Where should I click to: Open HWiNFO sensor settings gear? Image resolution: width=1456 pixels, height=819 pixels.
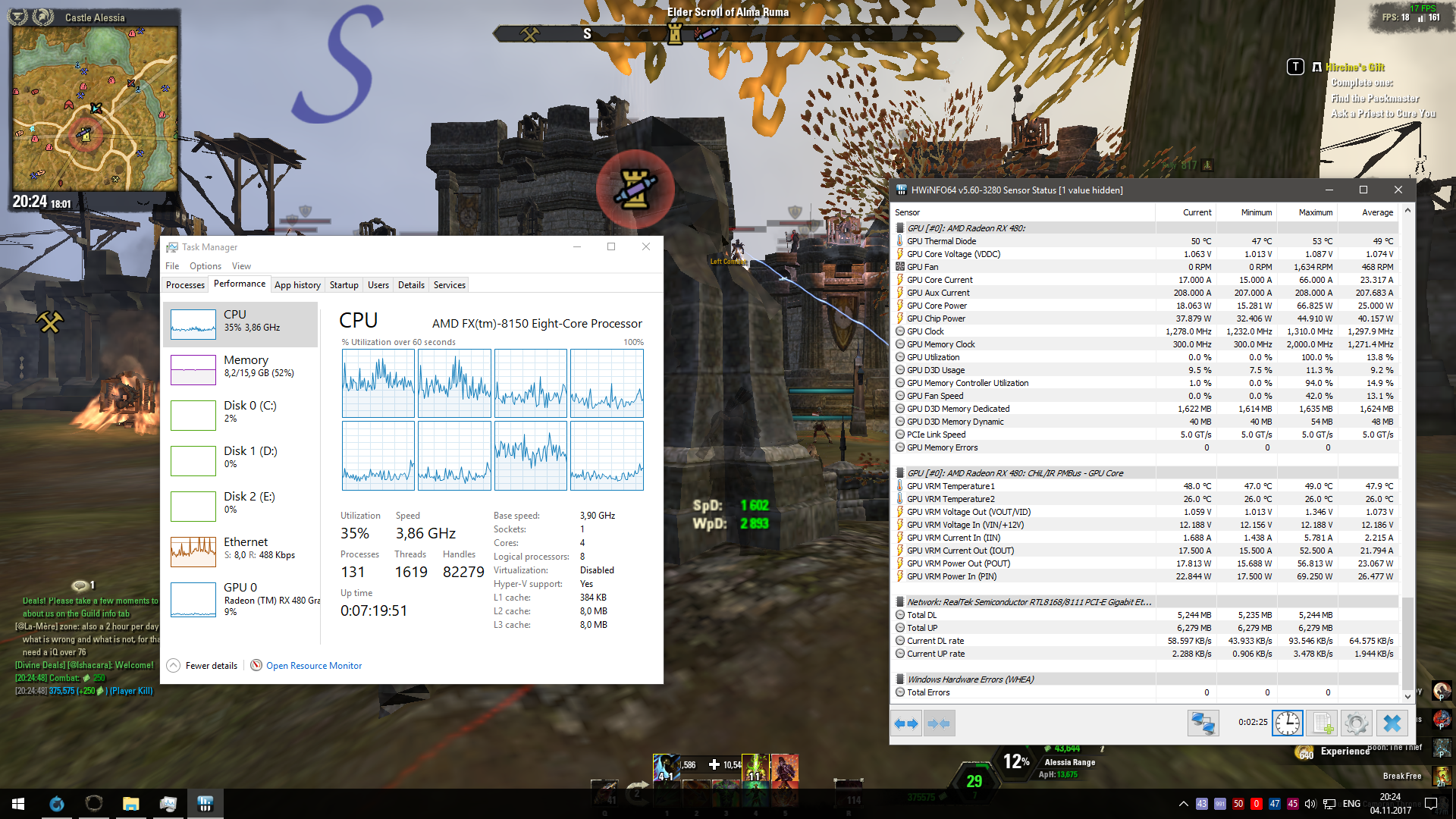tap(1357, 723)
